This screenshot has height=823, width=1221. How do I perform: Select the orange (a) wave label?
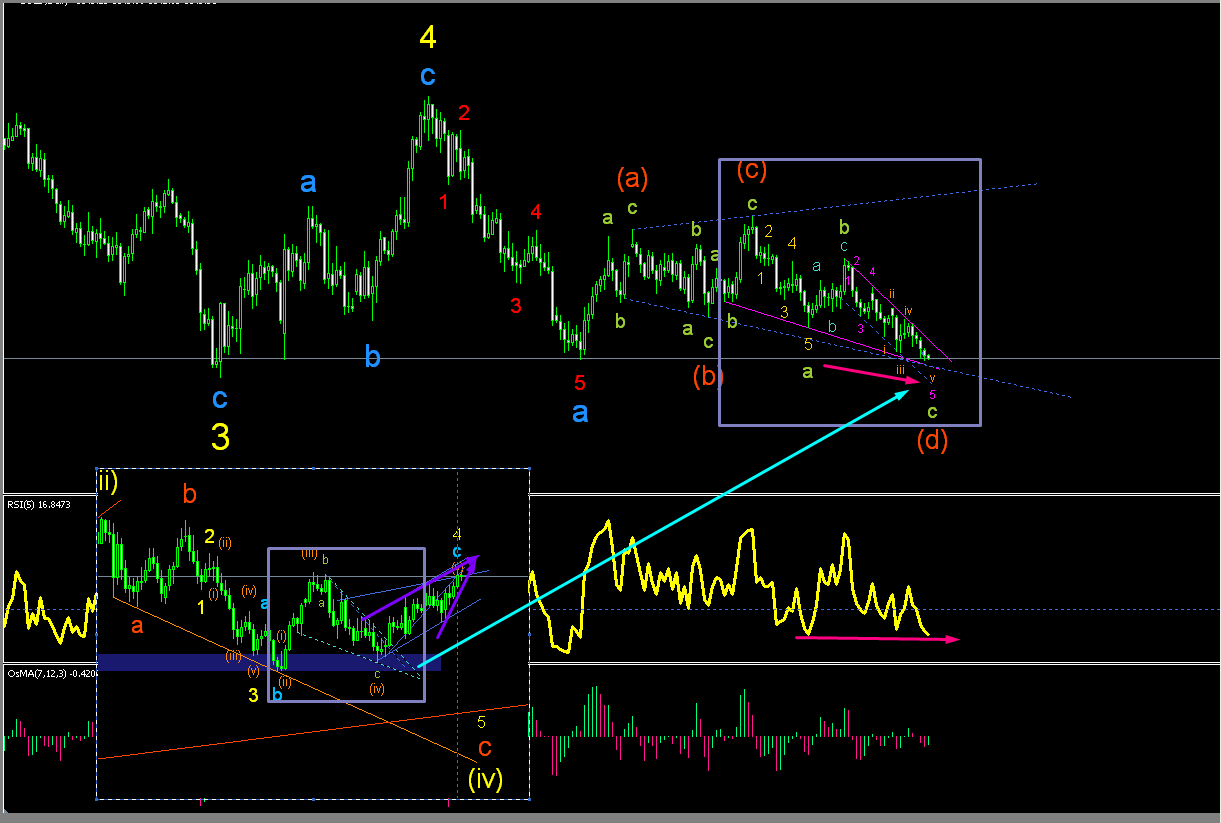(x=632, y=179)
